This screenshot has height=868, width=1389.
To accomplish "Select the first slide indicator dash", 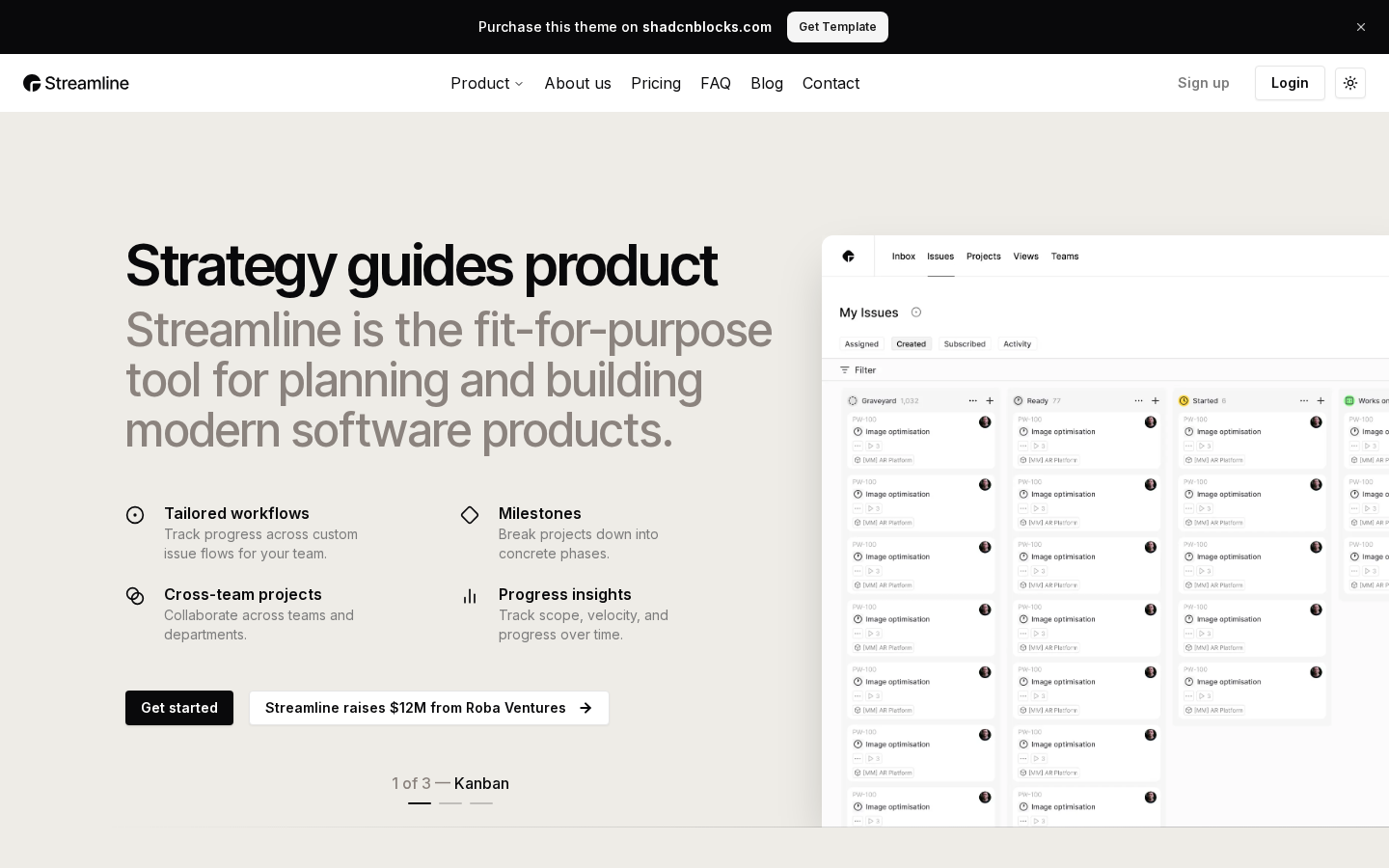I will [x=420, y=802].
